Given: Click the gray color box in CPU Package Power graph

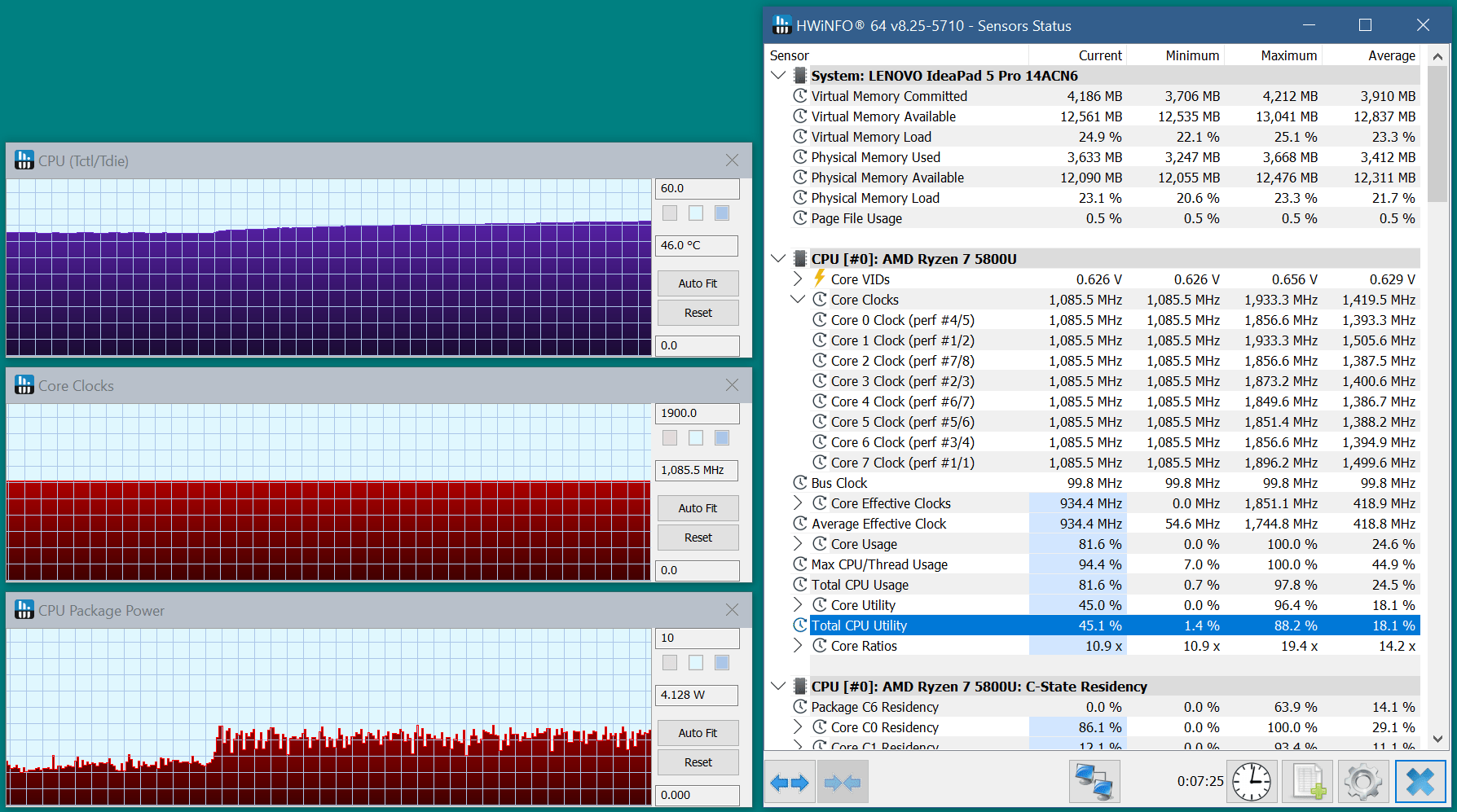Looking at the screenshot, I should 670,662.
